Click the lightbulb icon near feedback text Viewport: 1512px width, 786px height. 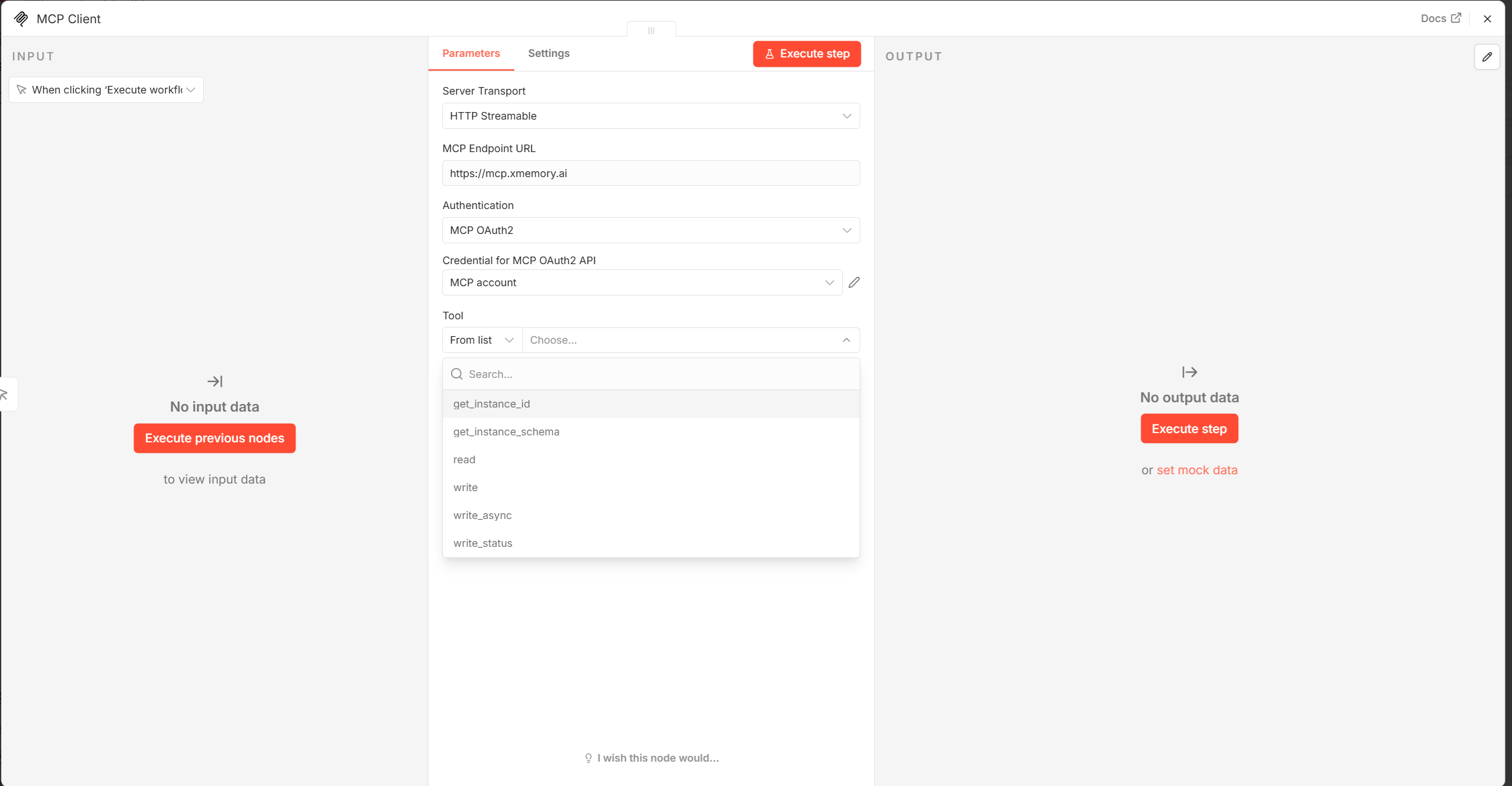click(x=588, y=758)
